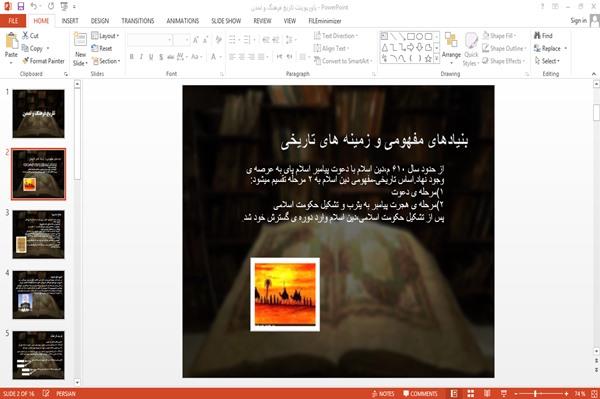The height and width of the screenshot is (399, 600).
Task: Select the right arrow shape in gallery
Action: pos(411,47)
